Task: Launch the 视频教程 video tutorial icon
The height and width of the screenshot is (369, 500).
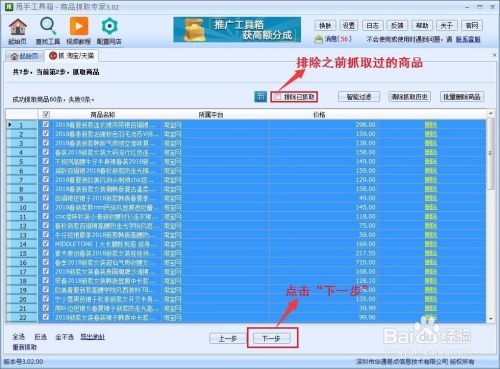Action: 79,31
